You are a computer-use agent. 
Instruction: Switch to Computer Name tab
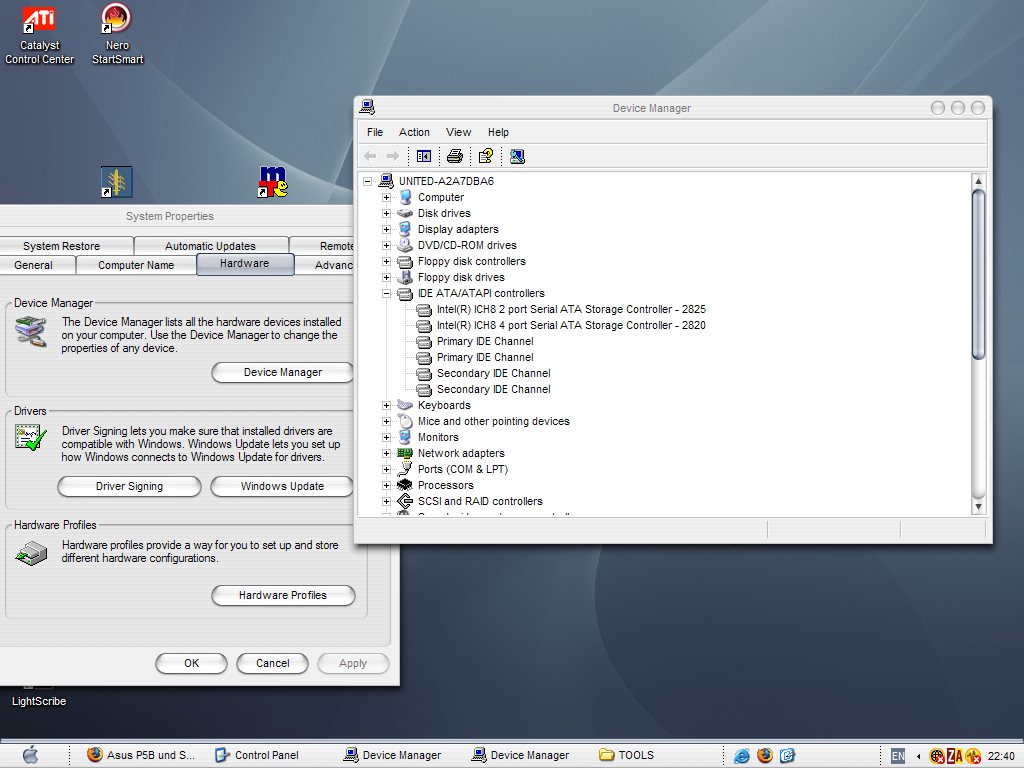coord(136,265)
